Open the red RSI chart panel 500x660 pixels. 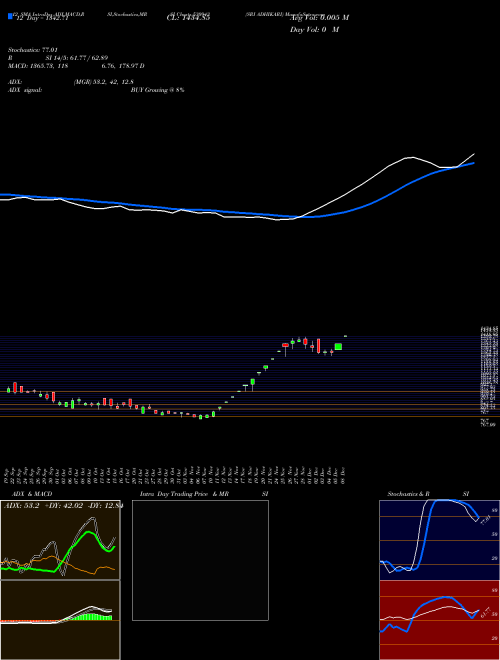439,620
